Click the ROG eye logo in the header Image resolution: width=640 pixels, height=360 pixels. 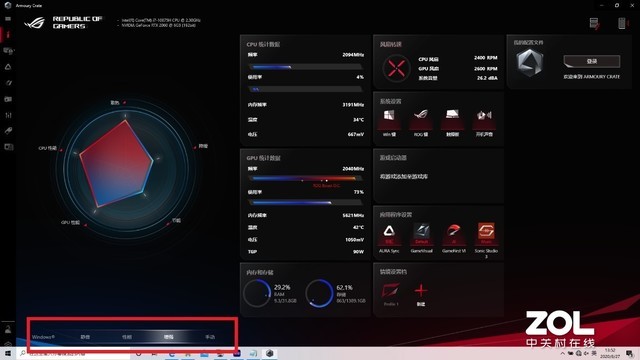point(34,22)
